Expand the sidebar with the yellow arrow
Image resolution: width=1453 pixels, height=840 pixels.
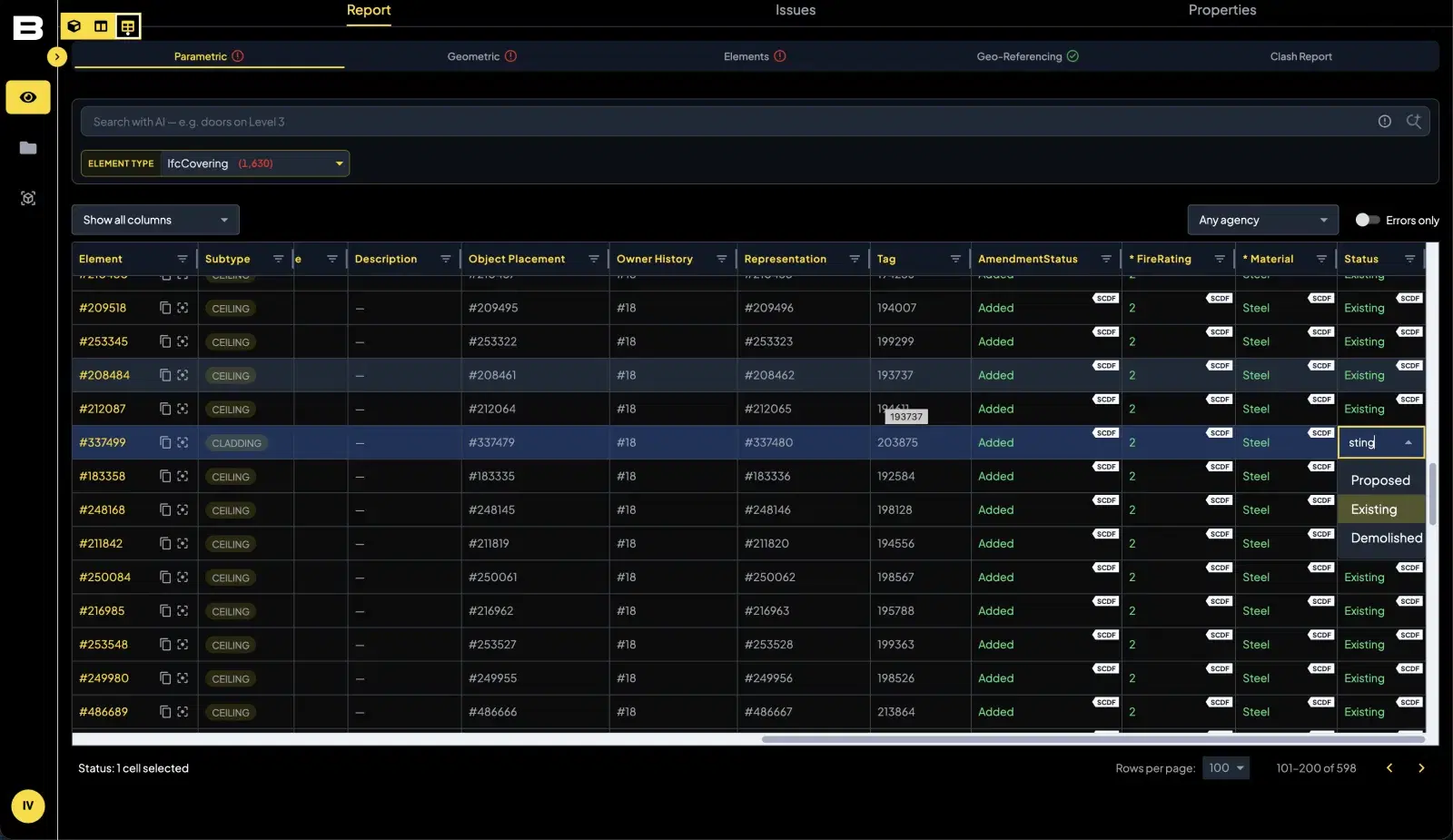pyautogui.click(x=57, y=57)
